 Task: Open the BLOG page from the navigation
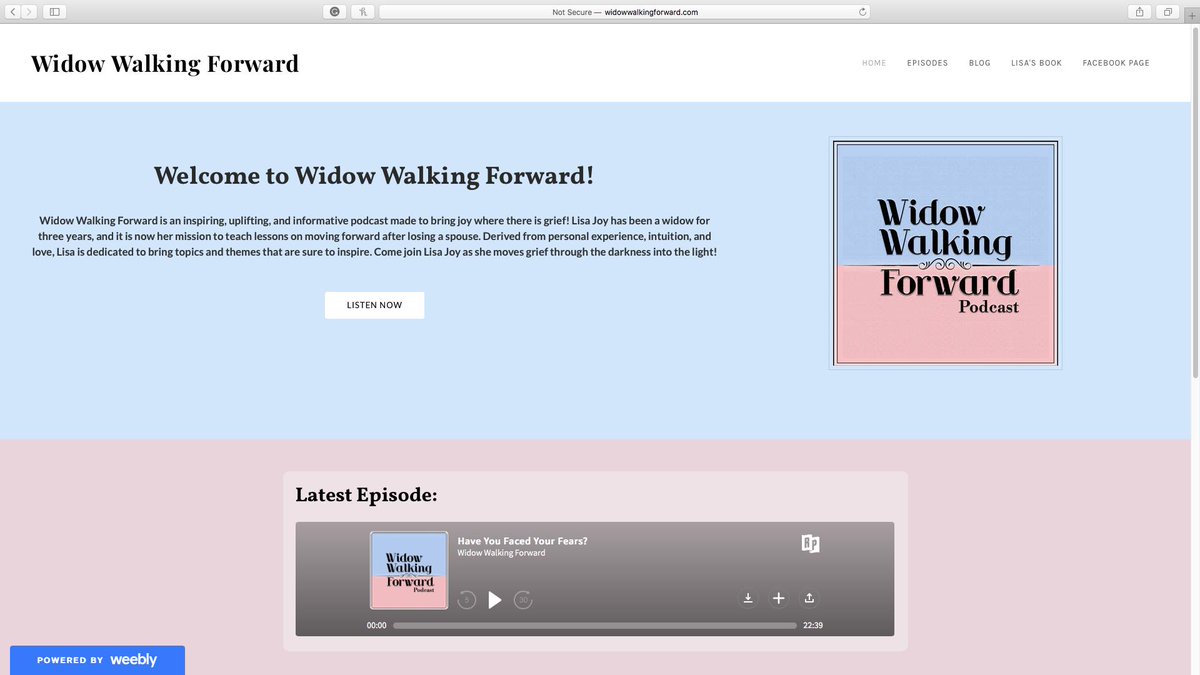tap(979, 62)
